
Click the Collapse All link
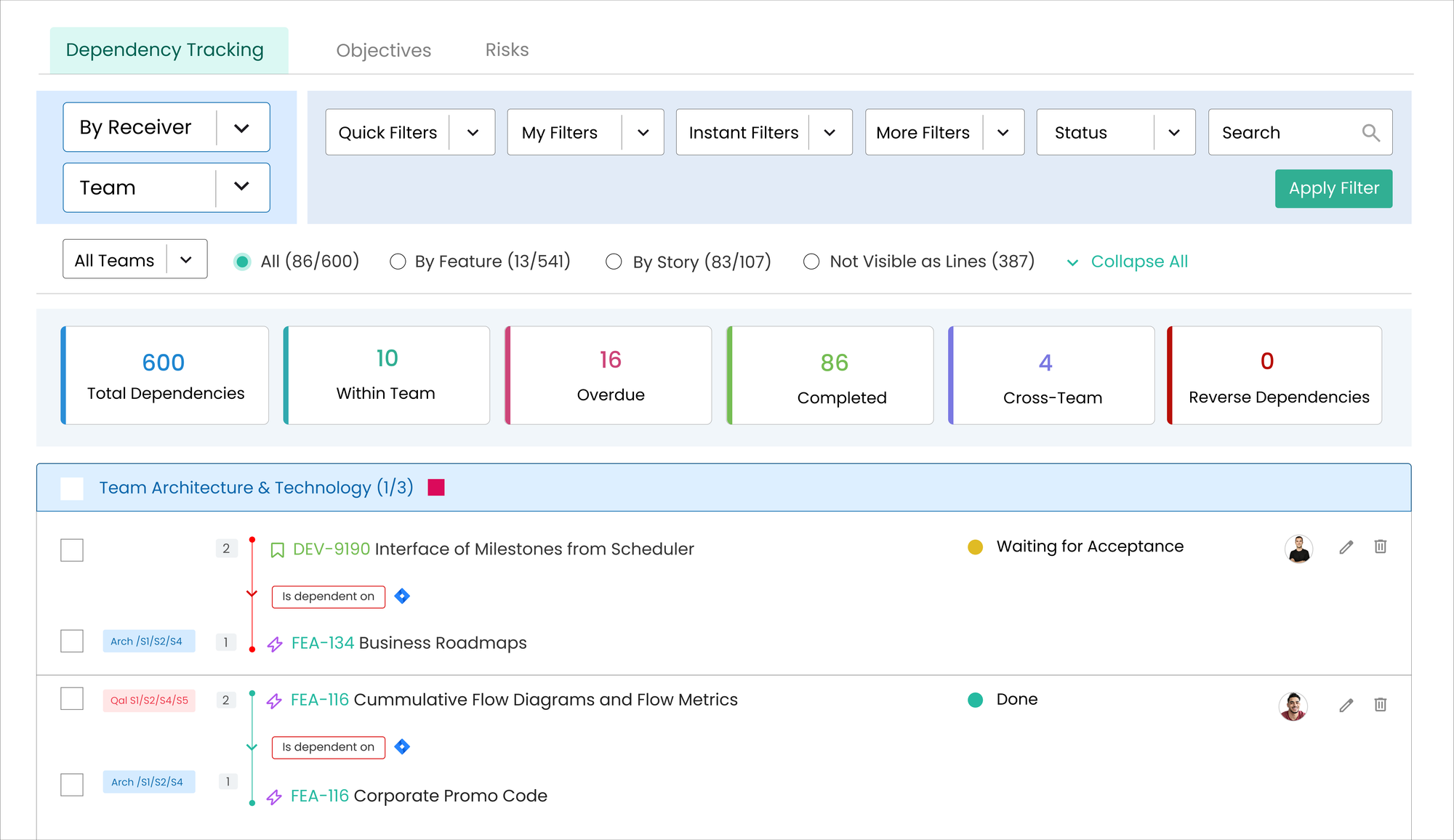(1138, 262)
